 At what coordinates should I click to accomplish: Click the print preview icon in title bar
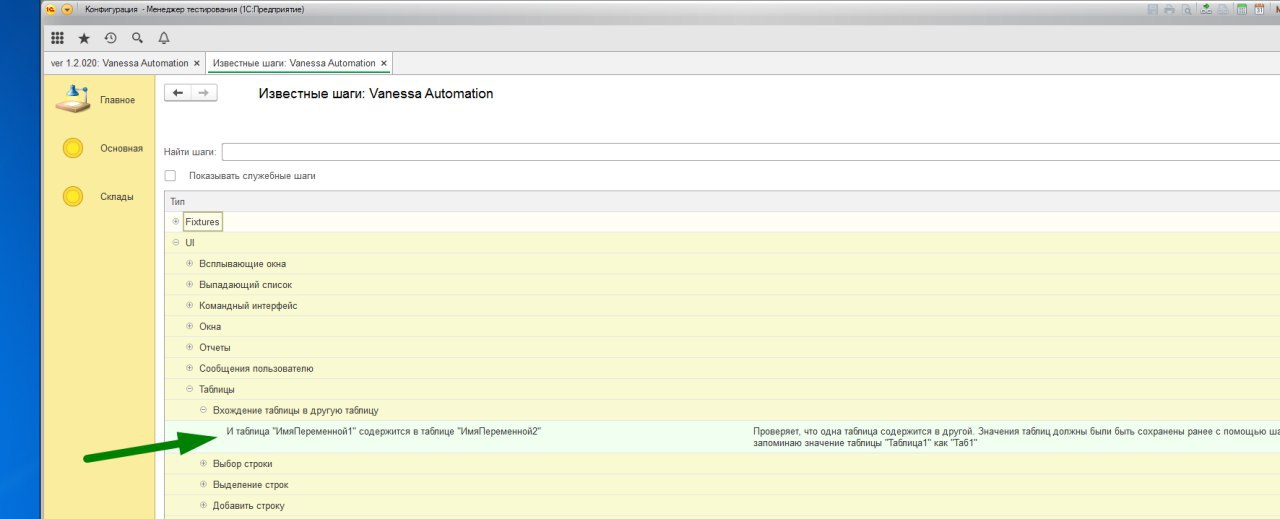(1187, 9)
